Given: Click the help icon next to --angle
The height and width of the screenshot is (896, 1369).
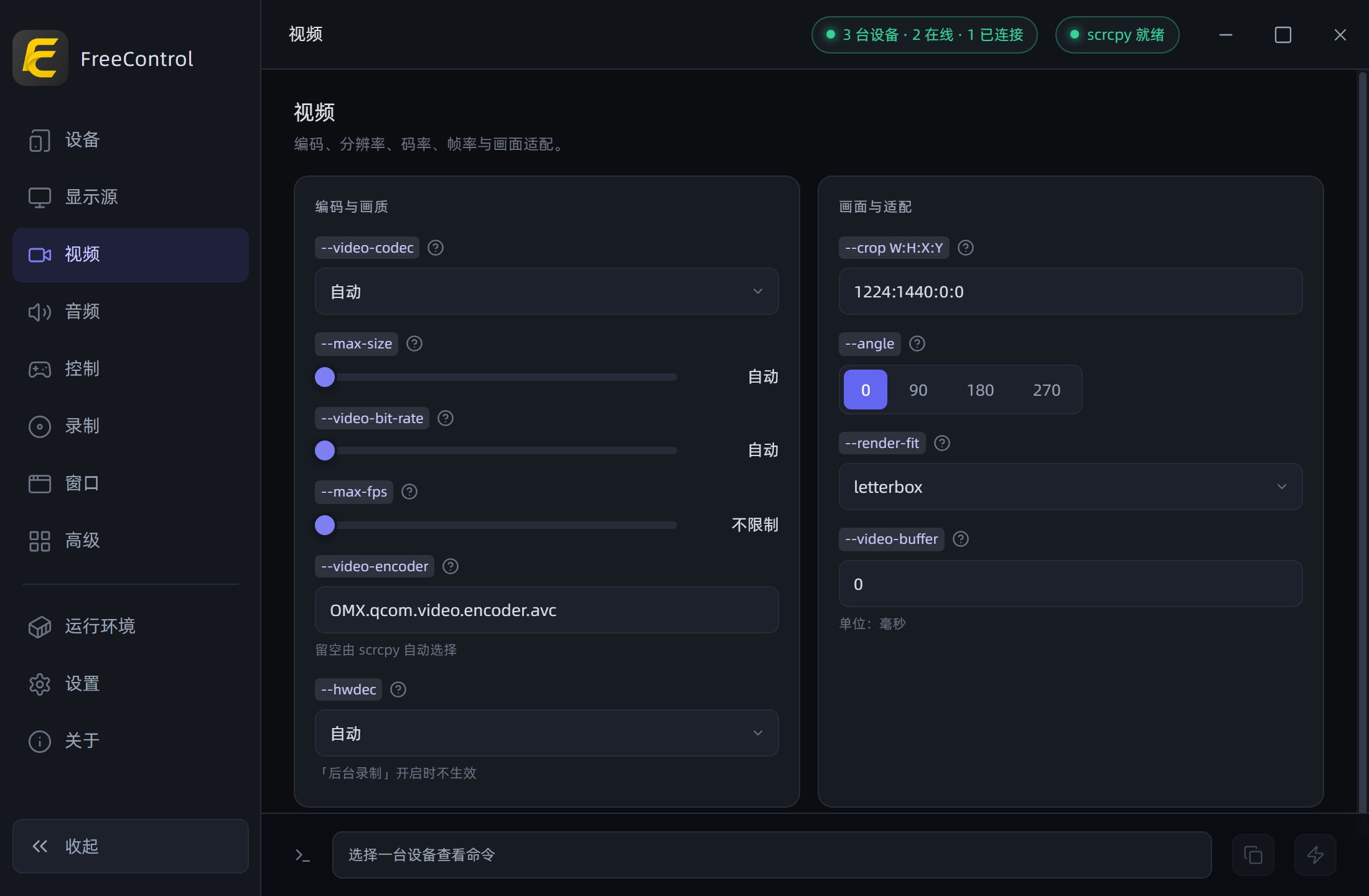Looking at the screenshot, I should (917, 343).
